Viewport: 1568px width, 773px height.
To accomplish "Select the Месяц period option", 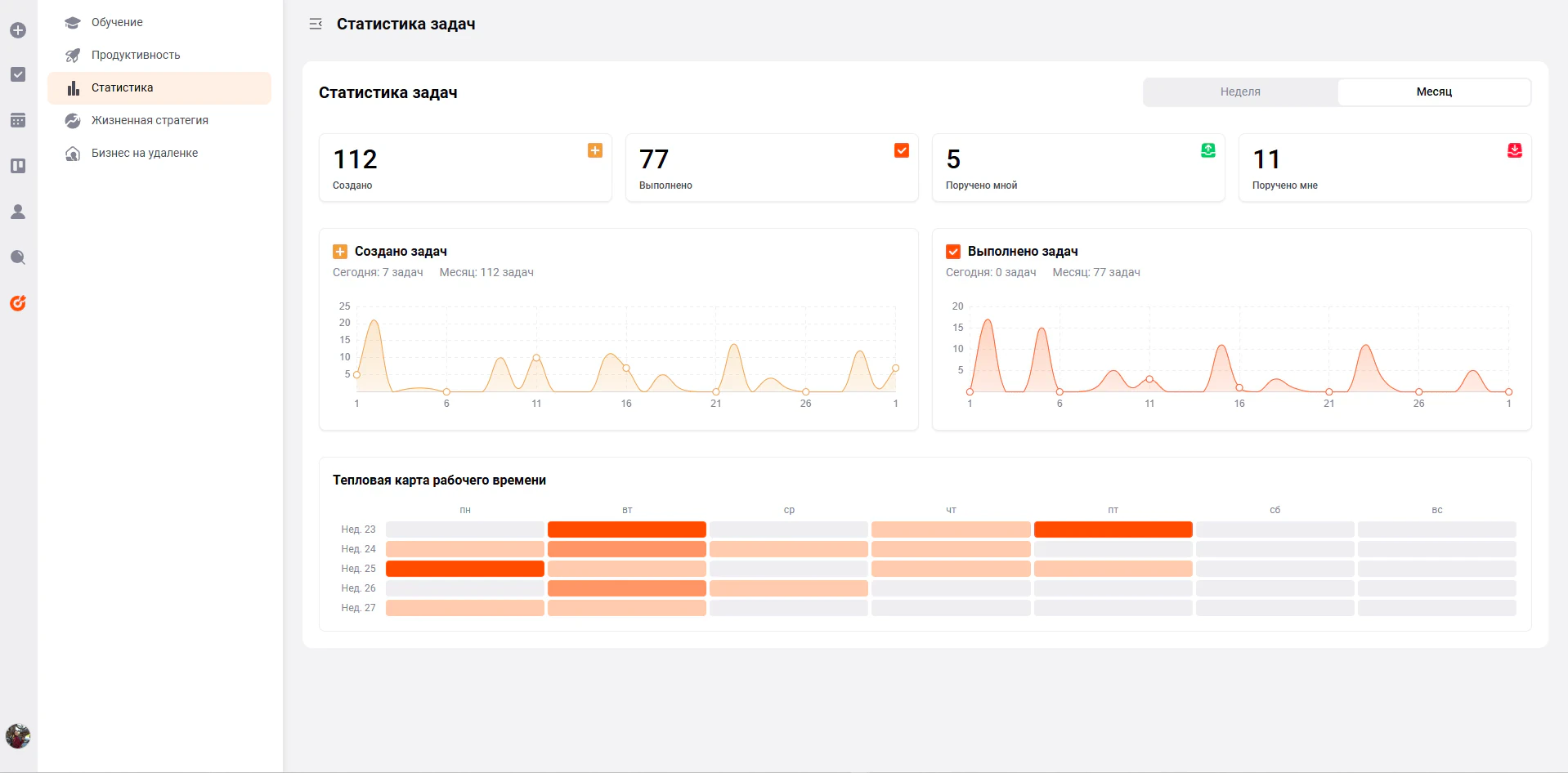I will (x=1434, y=92).
